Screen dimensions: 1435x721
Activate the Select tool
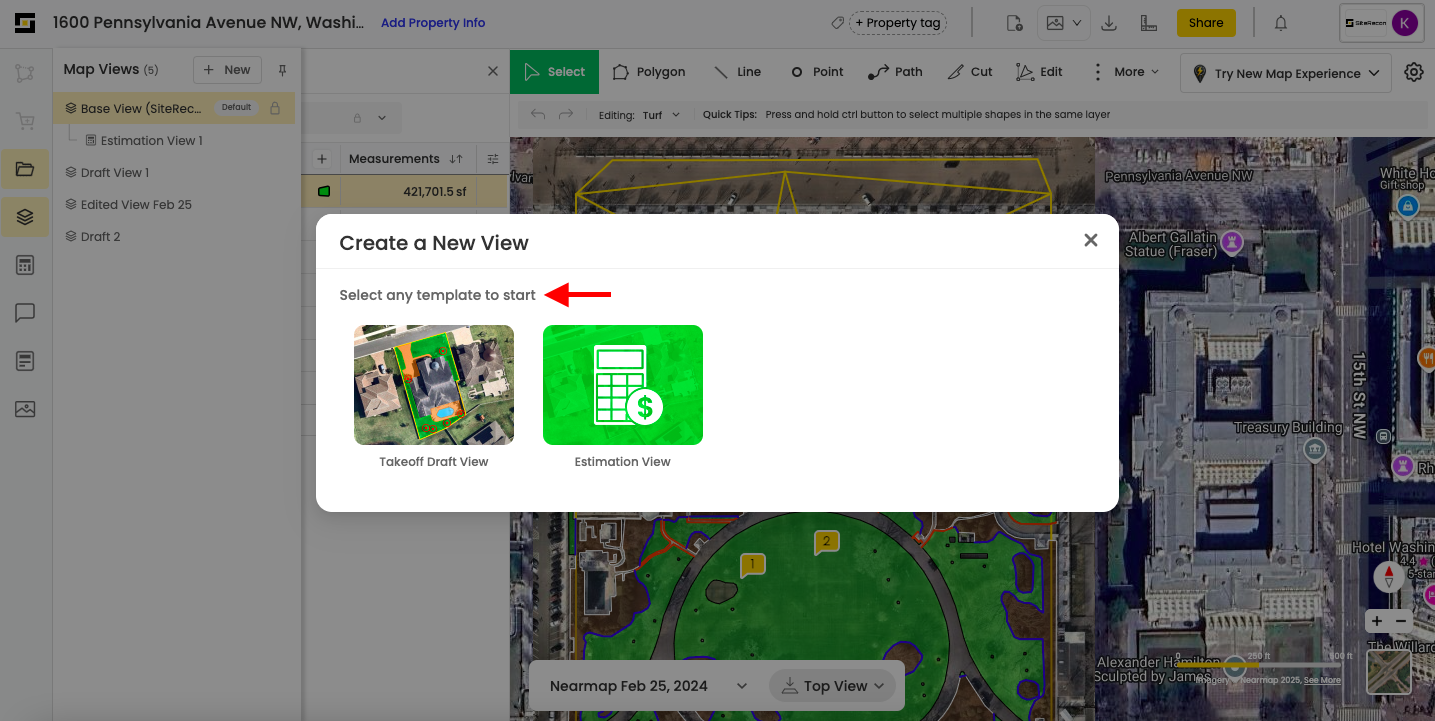(555, 72)
